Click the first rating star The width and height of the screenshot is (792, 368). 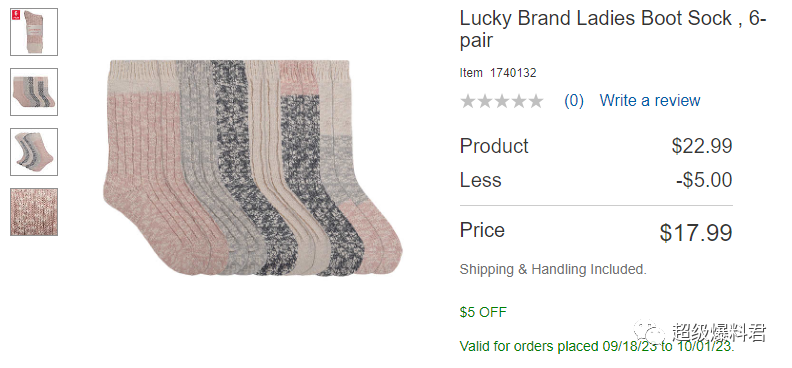coord(468,101)
